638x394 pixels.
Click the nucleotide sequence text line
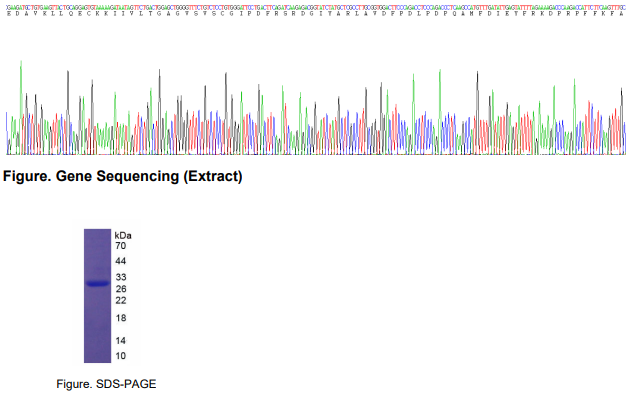pos(316,7)
